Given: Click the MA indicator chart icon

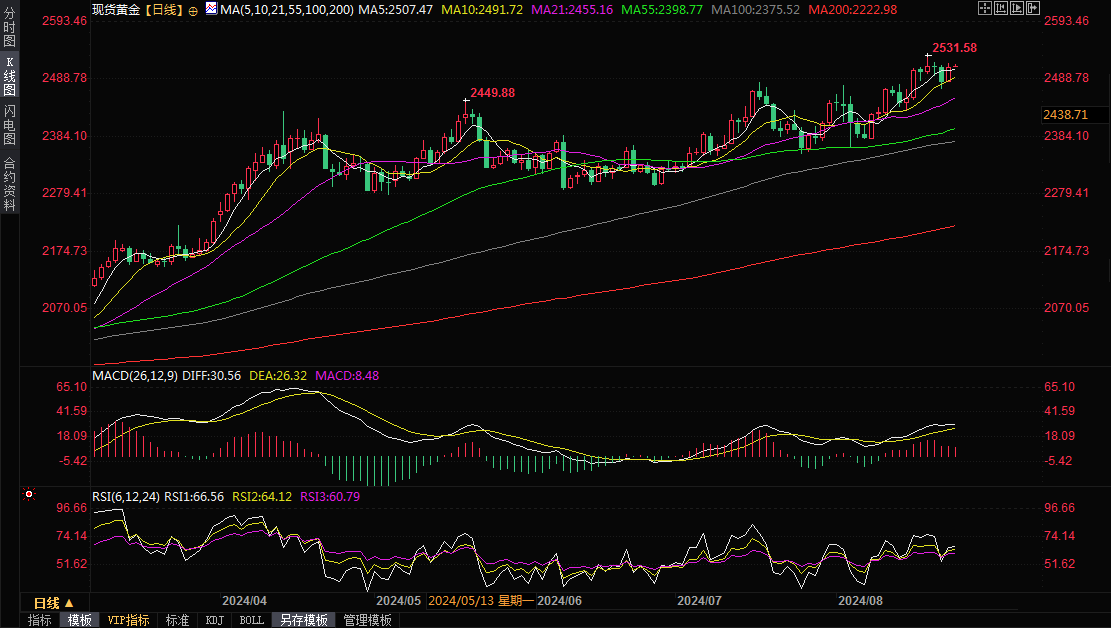Looking at the screenshot, I should coord(210,9).
